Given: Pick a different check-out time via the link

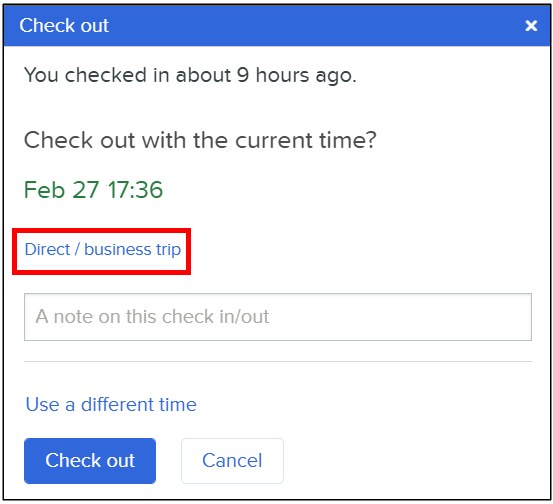Looking at the screenshot, I should click(111, 404).
